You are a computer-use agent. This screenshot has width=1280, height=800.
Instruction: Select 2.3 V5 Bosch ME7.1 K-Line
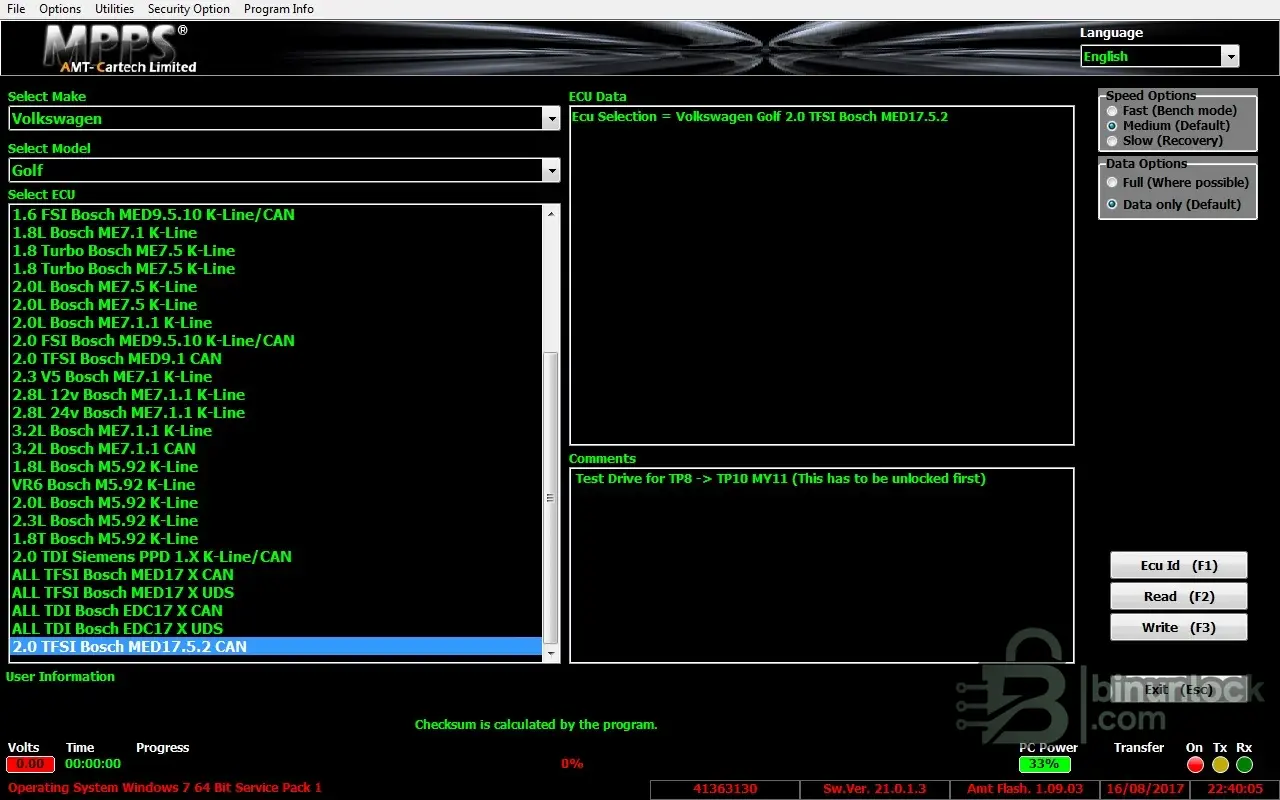point(276,377)
